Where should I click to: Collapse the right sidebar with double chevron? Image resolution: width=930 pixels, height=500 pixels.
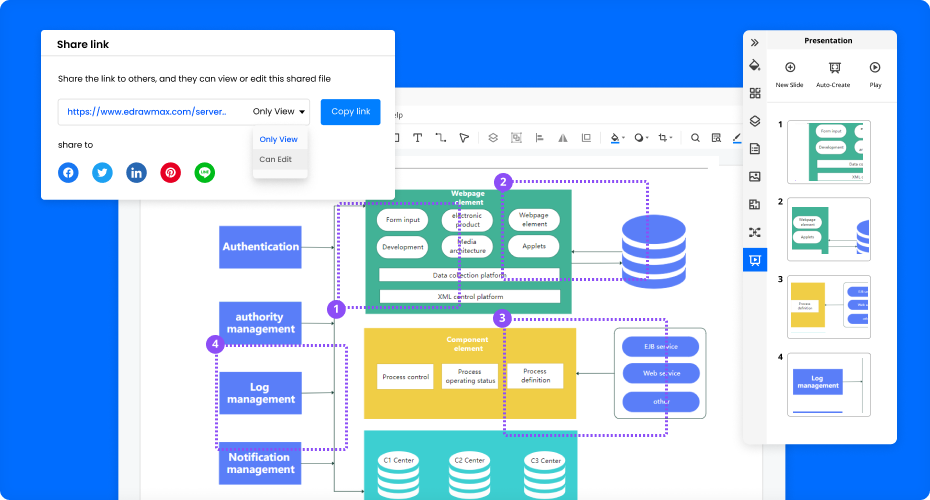tap(755, 42)
